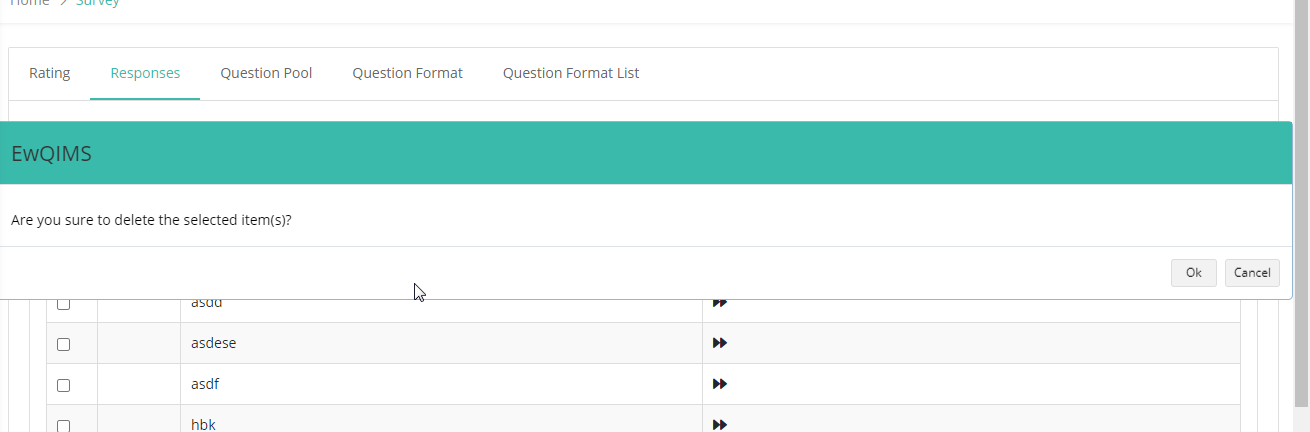Go to the Question Pool tab
Viewport: 1310px width, 432px height.
coord(266,73)
